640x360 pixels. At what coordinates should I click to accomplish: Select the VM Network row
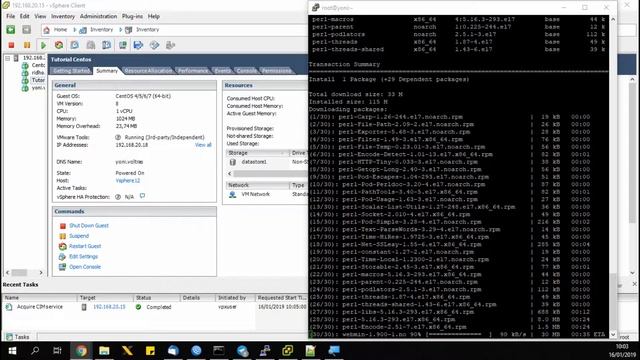267,194
